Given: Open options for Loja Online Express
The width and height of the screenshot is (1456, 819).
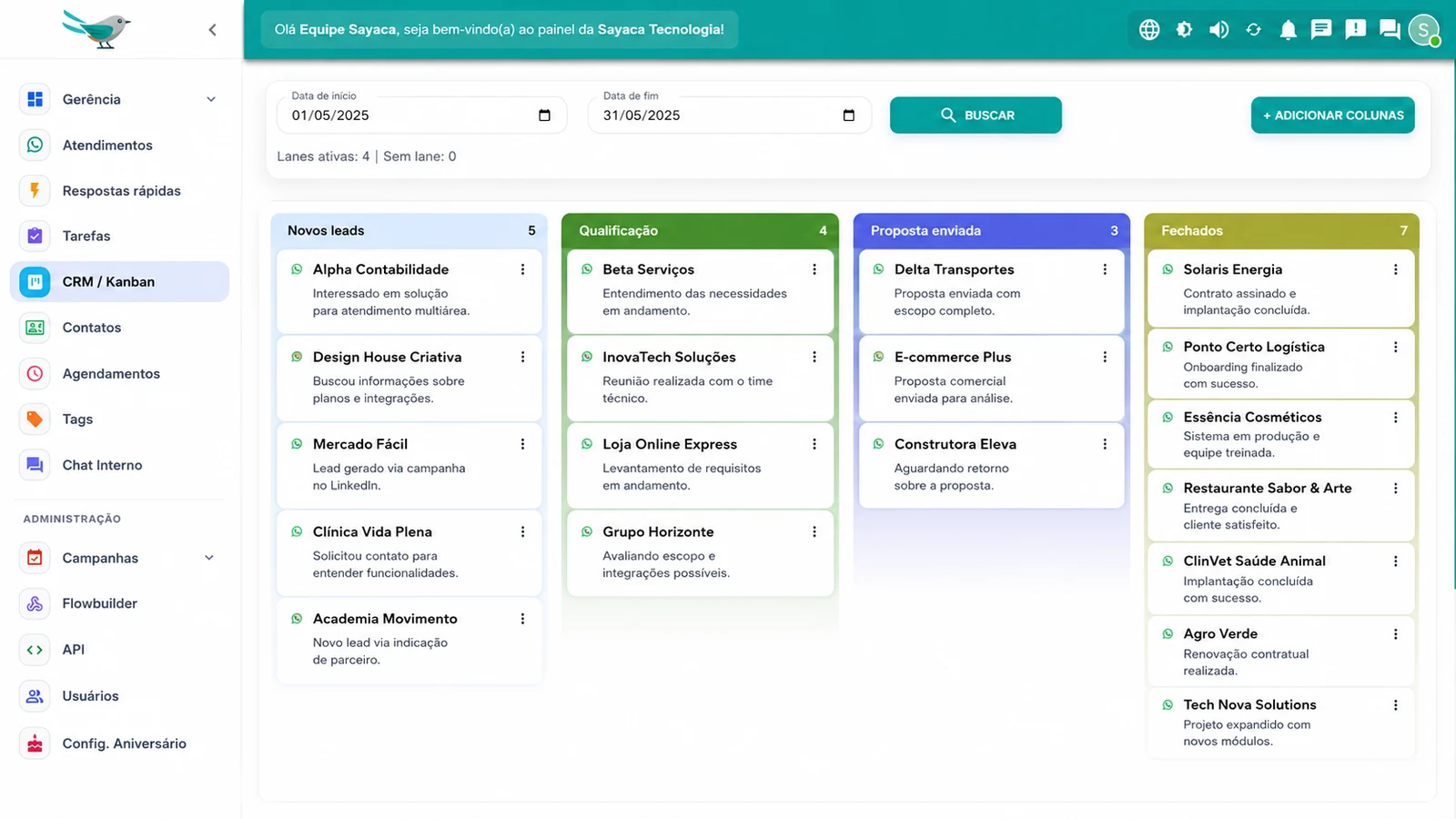Looking at the screenshot, I should (x=814, y=444).
